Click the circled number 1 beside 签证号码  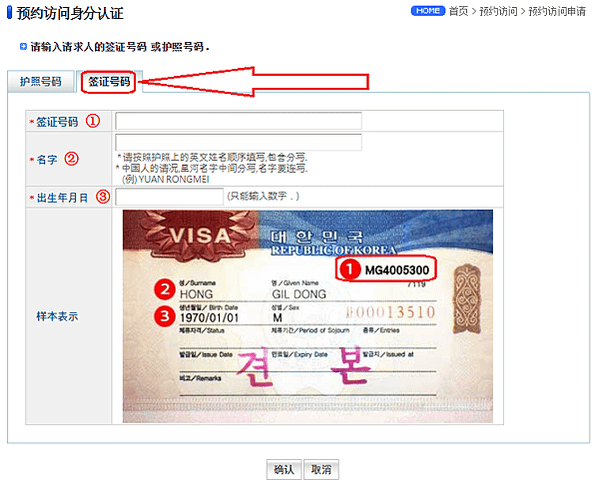point(92,121)
